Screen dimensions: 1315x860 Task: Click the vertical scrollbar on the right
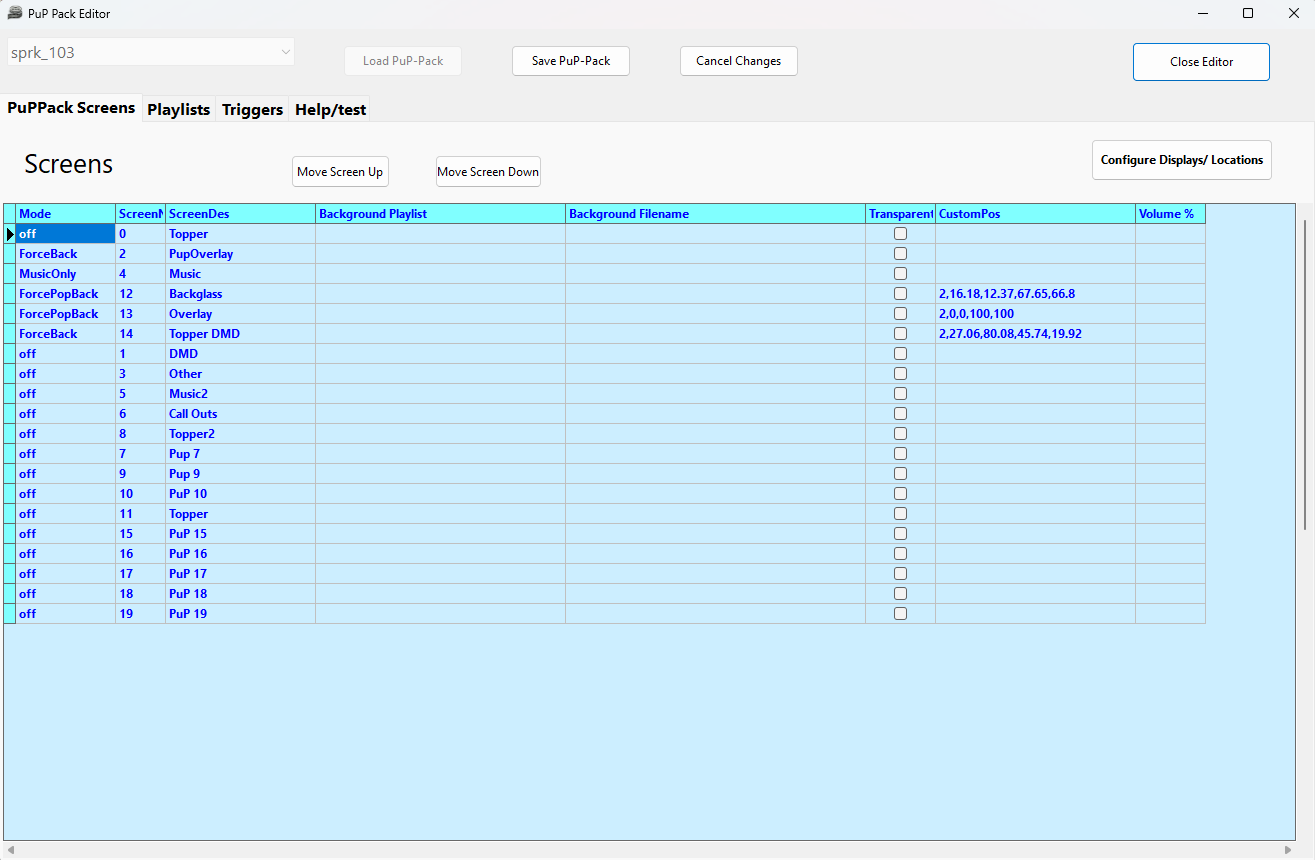coord(1305,375)
